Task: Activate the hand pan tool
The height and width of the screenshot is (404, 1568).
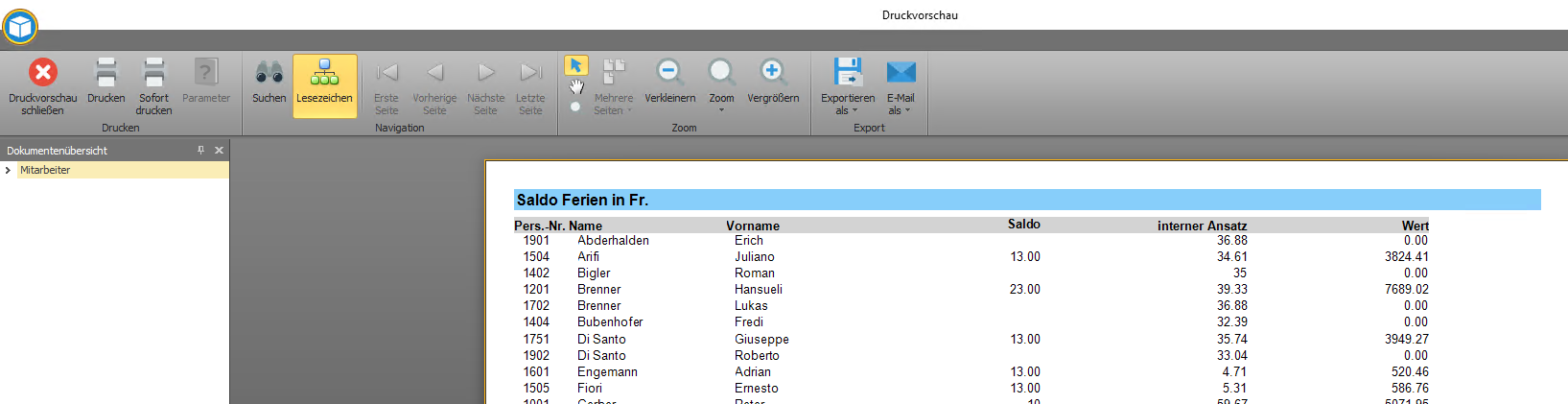Action: [x=575, y=86]
